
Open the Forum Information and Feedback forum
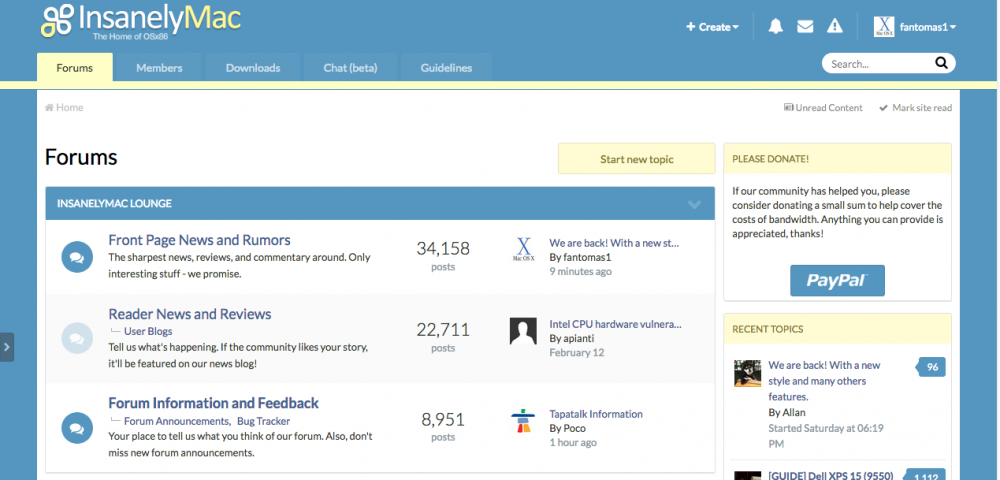pyautogui.click(x=214, y=404)
